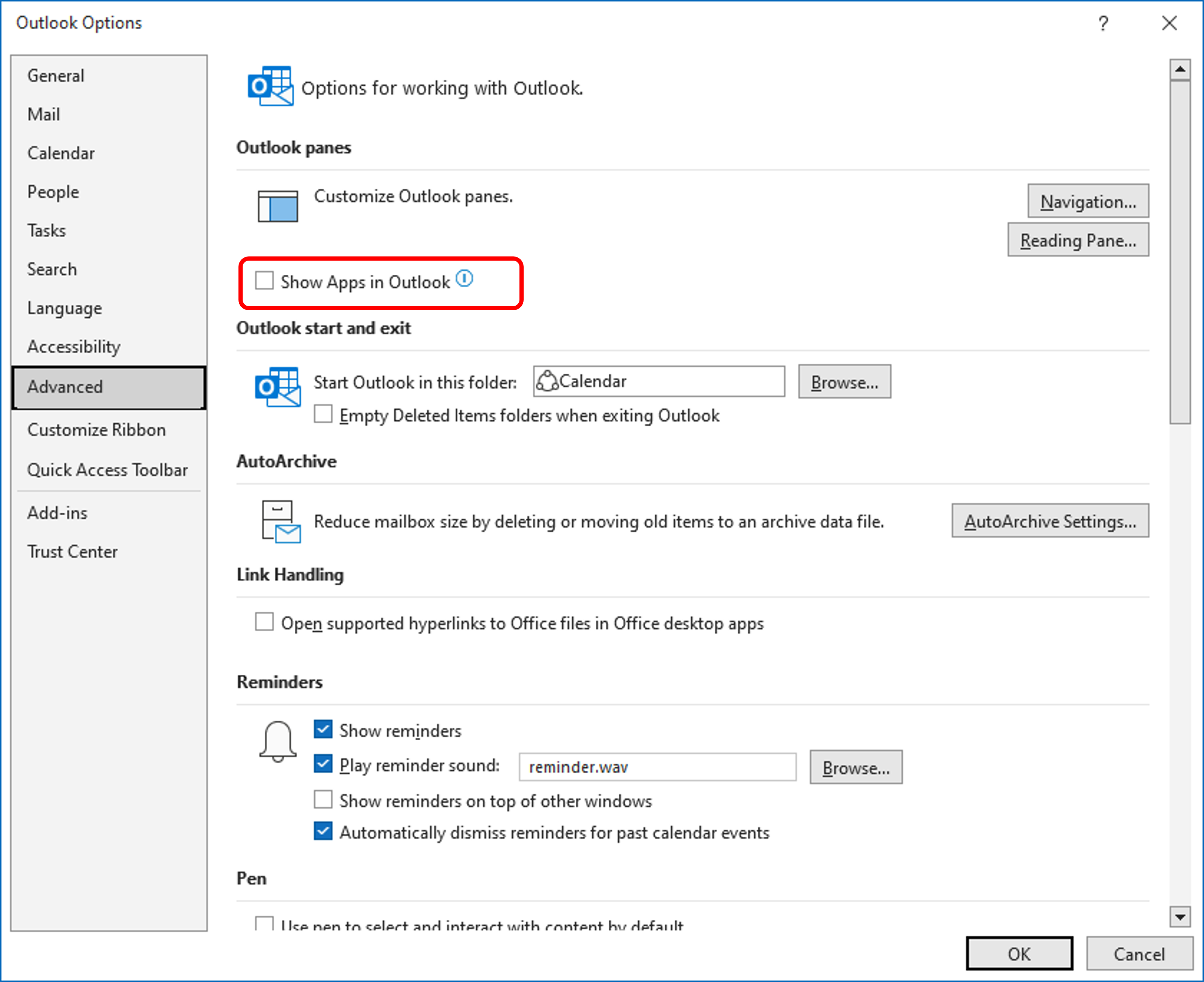
Task: Click the calendar folder icon in start folder field
Action: click(x=547, y=381)
